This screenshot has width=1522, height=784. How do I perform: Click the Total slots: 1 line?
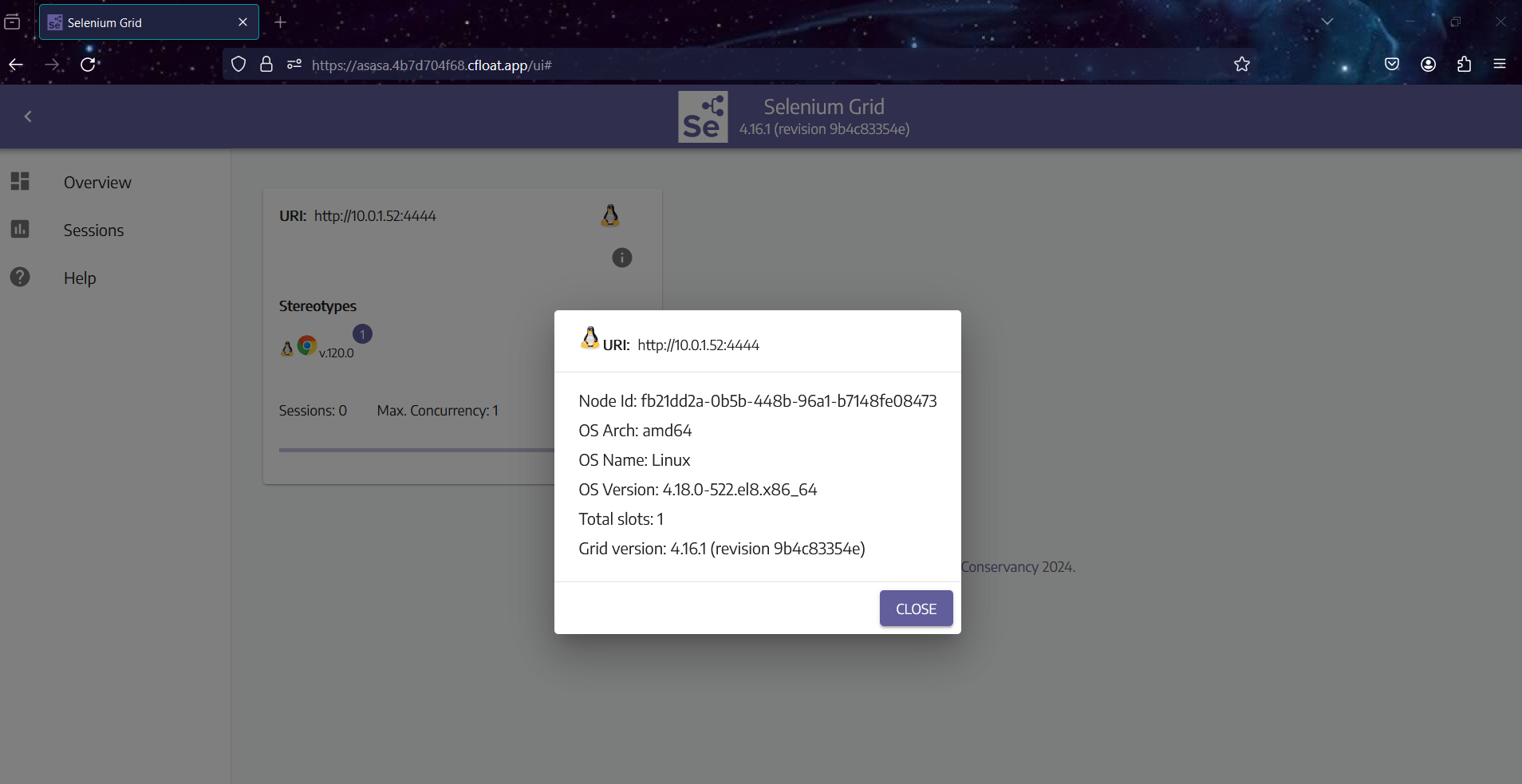(x=621, y=519)
